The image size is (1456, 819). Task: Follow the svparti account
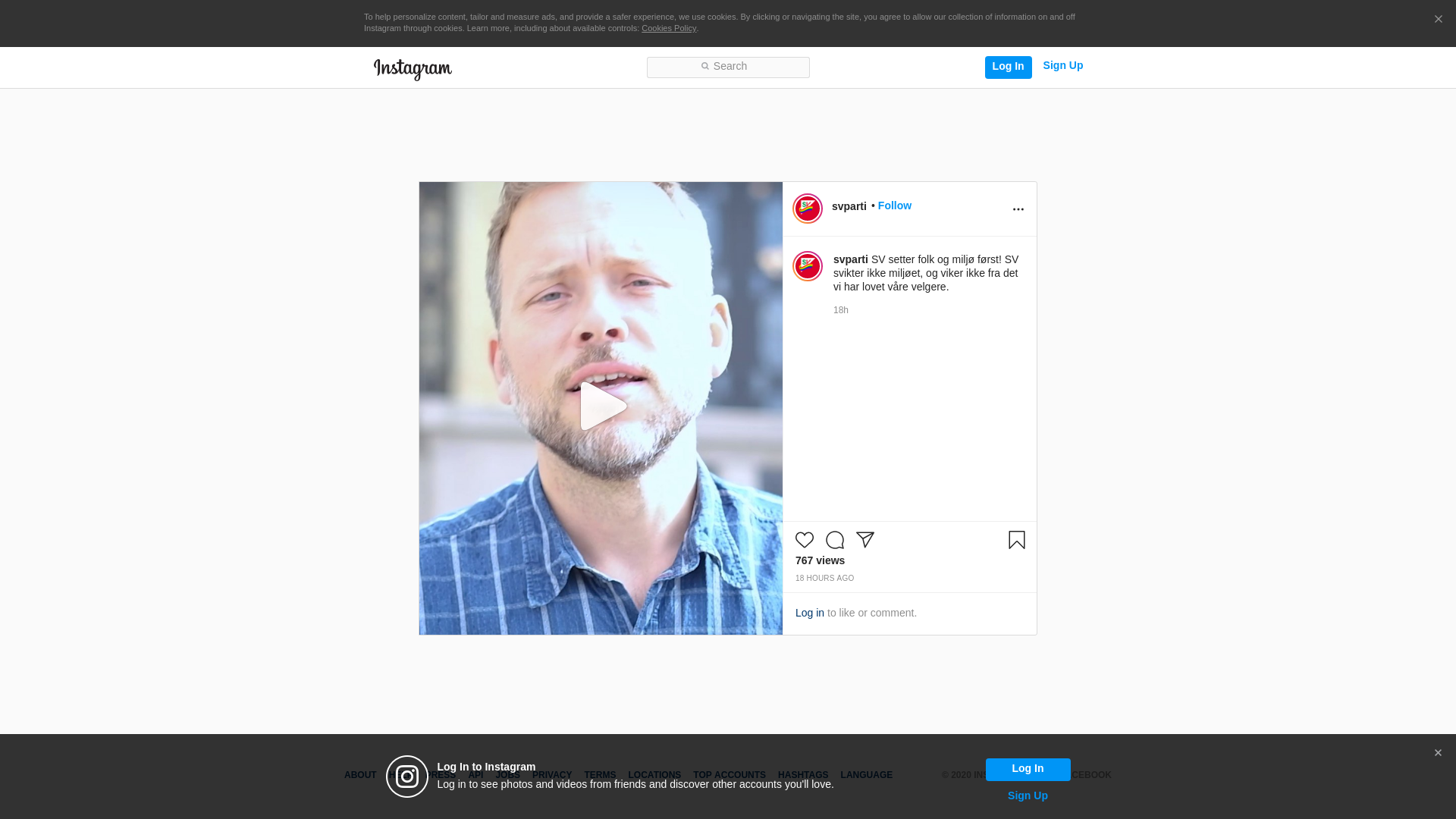pos(895,206)
